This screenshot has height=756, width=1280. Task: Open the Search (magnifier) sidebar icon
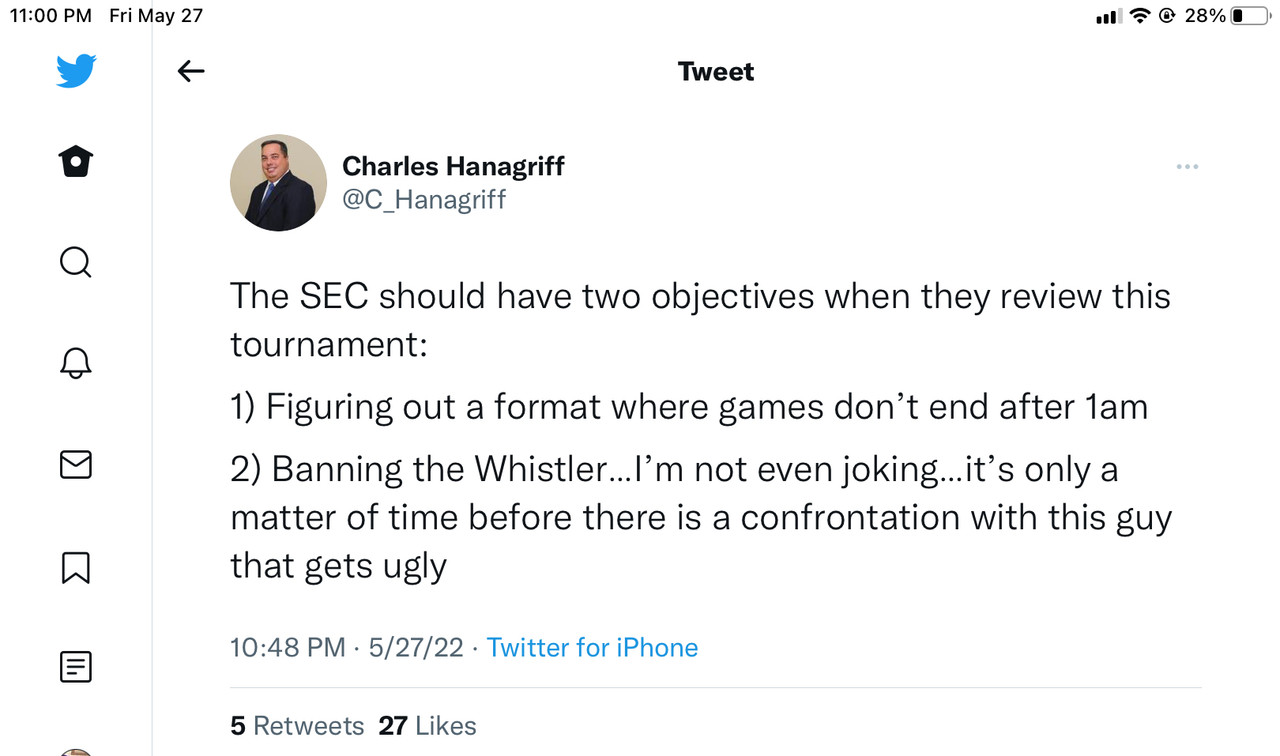tap(76, 262)
